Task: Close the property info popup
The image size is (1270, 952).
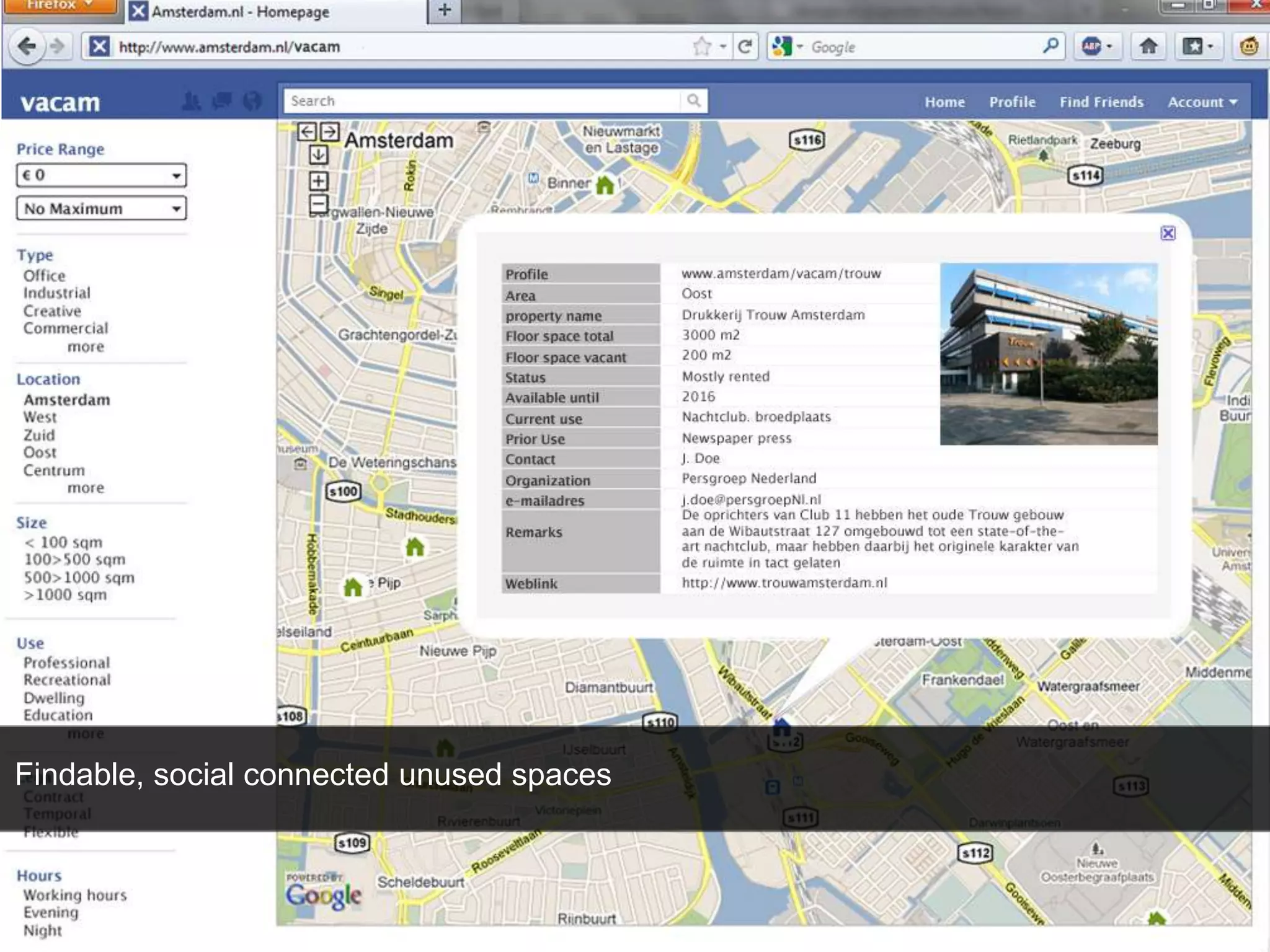Action: [1168, 233]
